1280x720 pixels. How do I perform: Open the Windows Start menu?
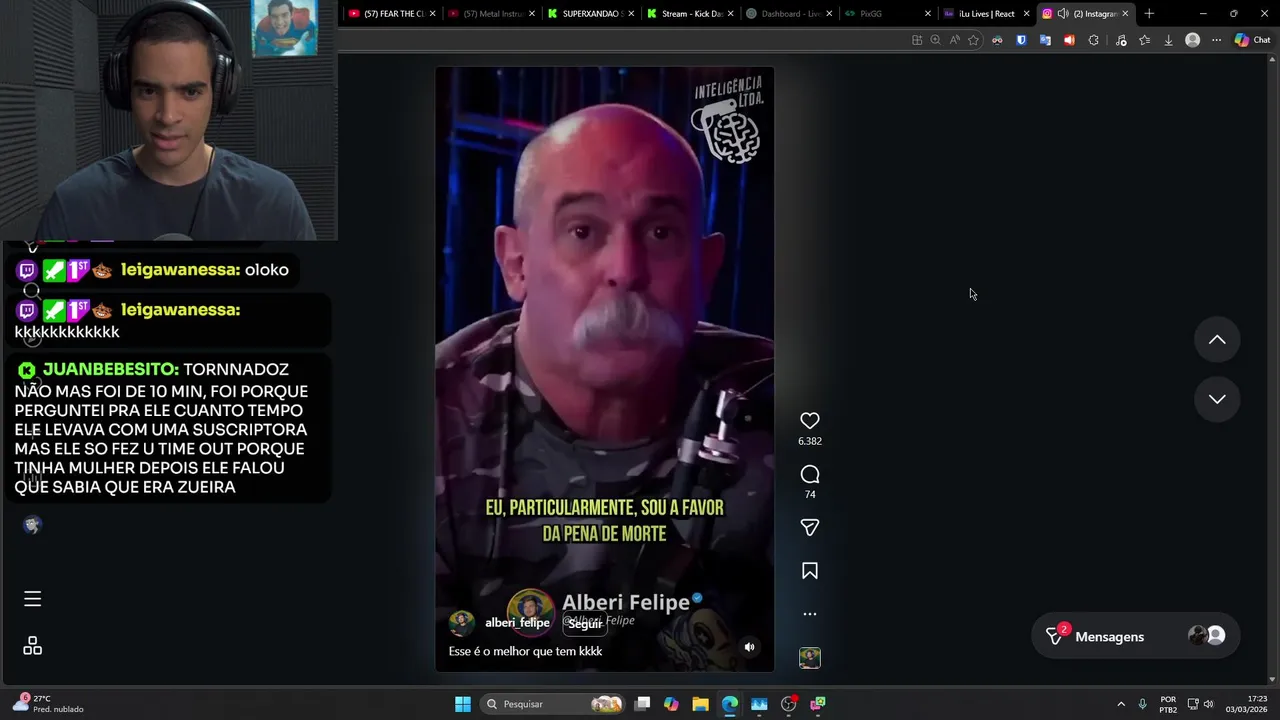(463, 704)
